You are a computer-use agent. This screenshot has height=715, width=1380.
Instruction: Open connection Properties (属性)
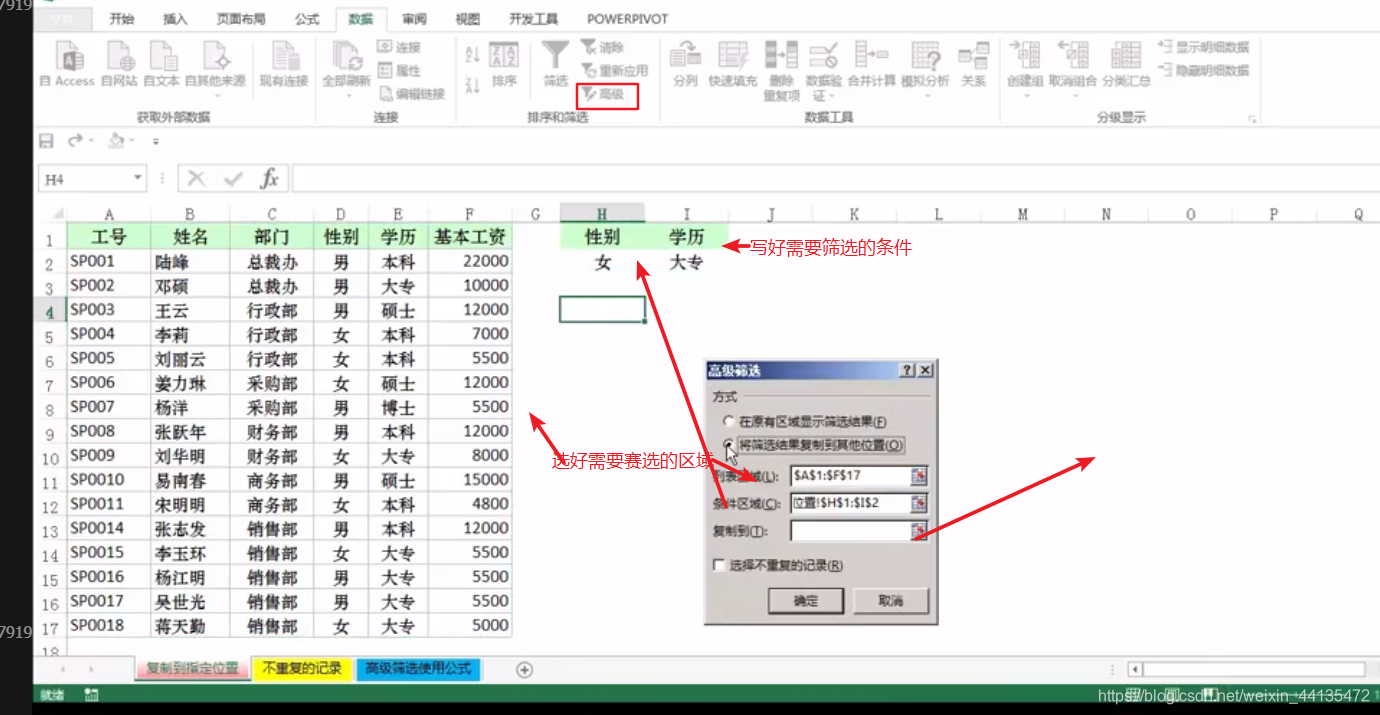pyautogui.click(x=399, y=70)
